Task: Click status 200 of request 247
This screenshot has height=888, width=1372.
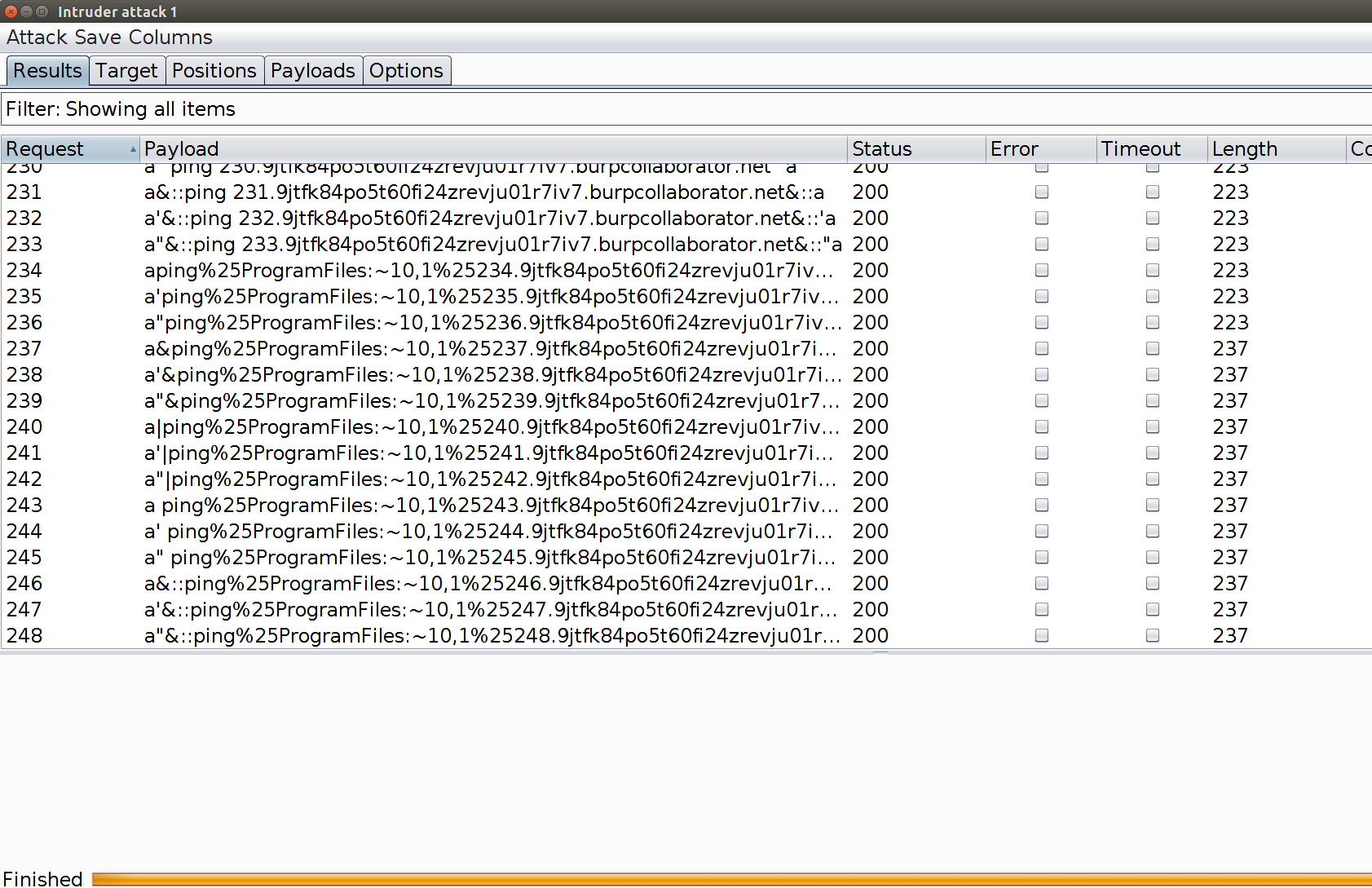Action: pos(871,609)
